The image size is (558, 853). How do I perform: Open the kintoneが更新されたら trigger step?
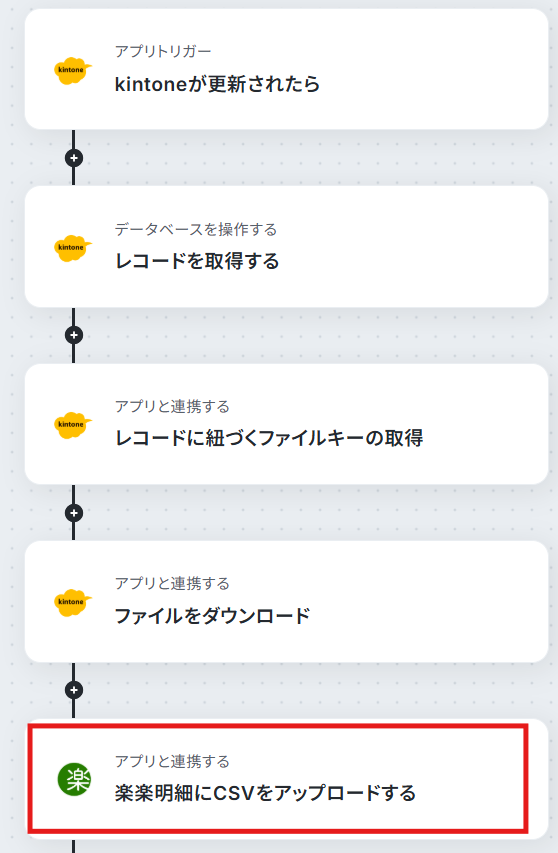[x=287, y=69]
